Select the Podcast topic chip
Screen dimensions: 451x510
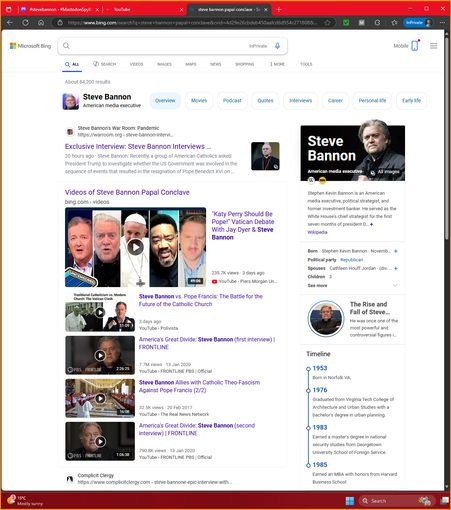click(232, 101)
